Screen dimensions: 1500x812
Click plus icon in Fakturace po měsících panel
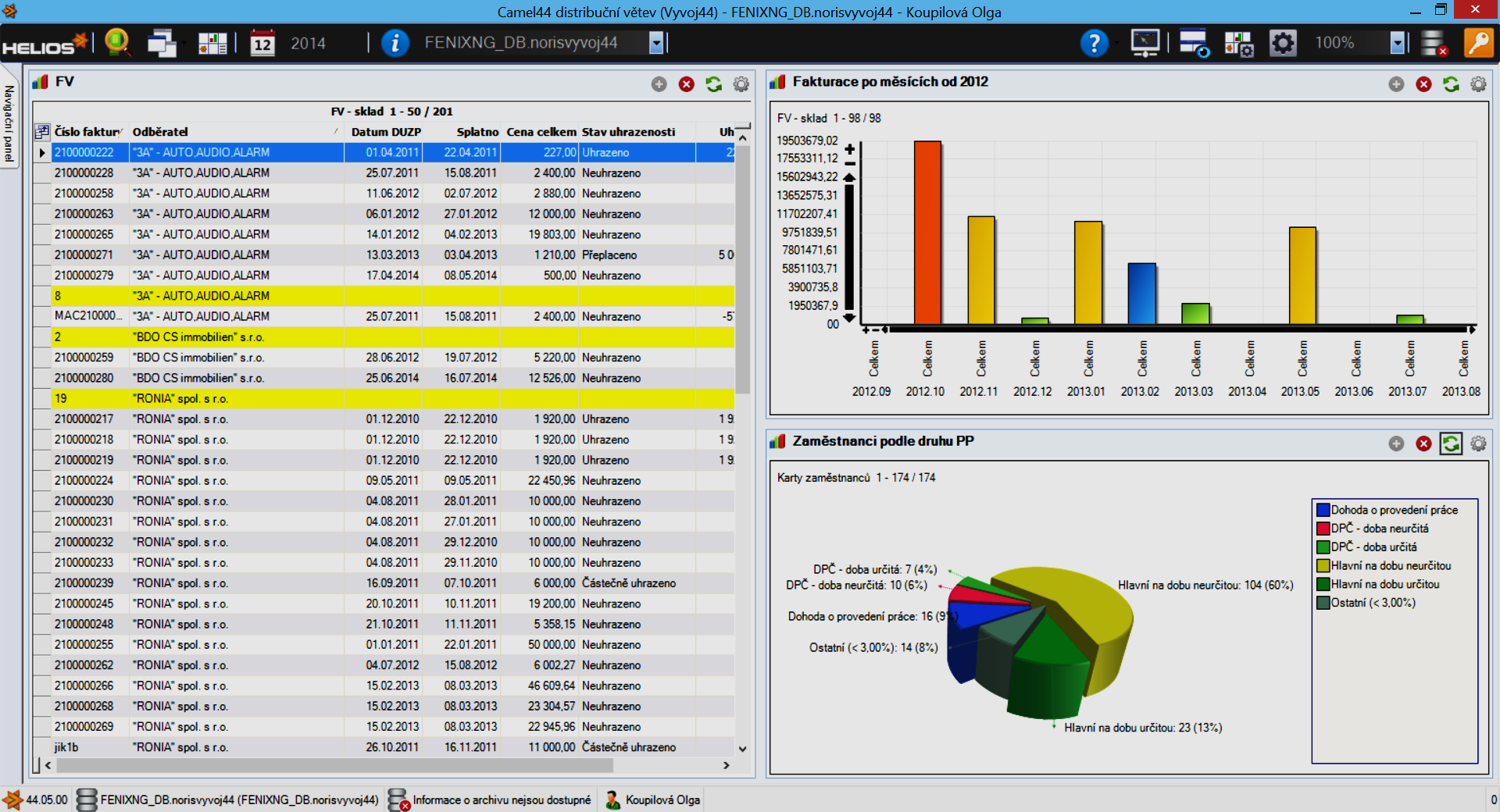(x=1397, y=84)
